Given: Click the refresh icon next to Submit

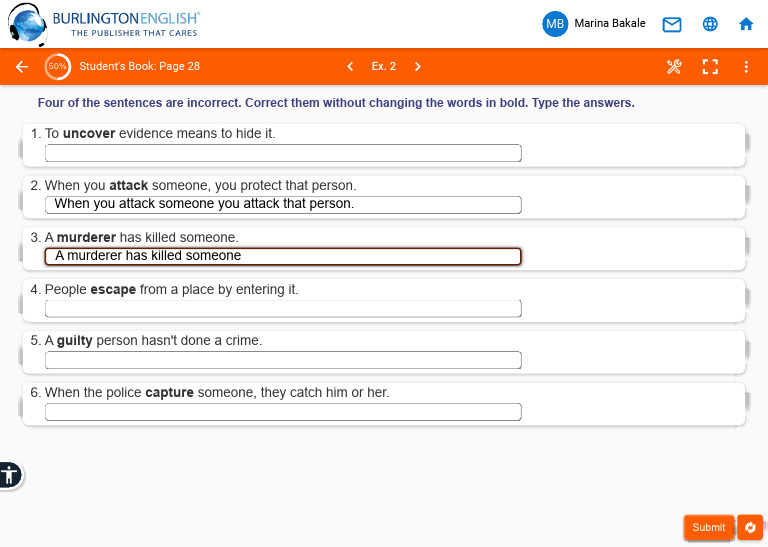Looking at the screenshot, I should [750, 527].
